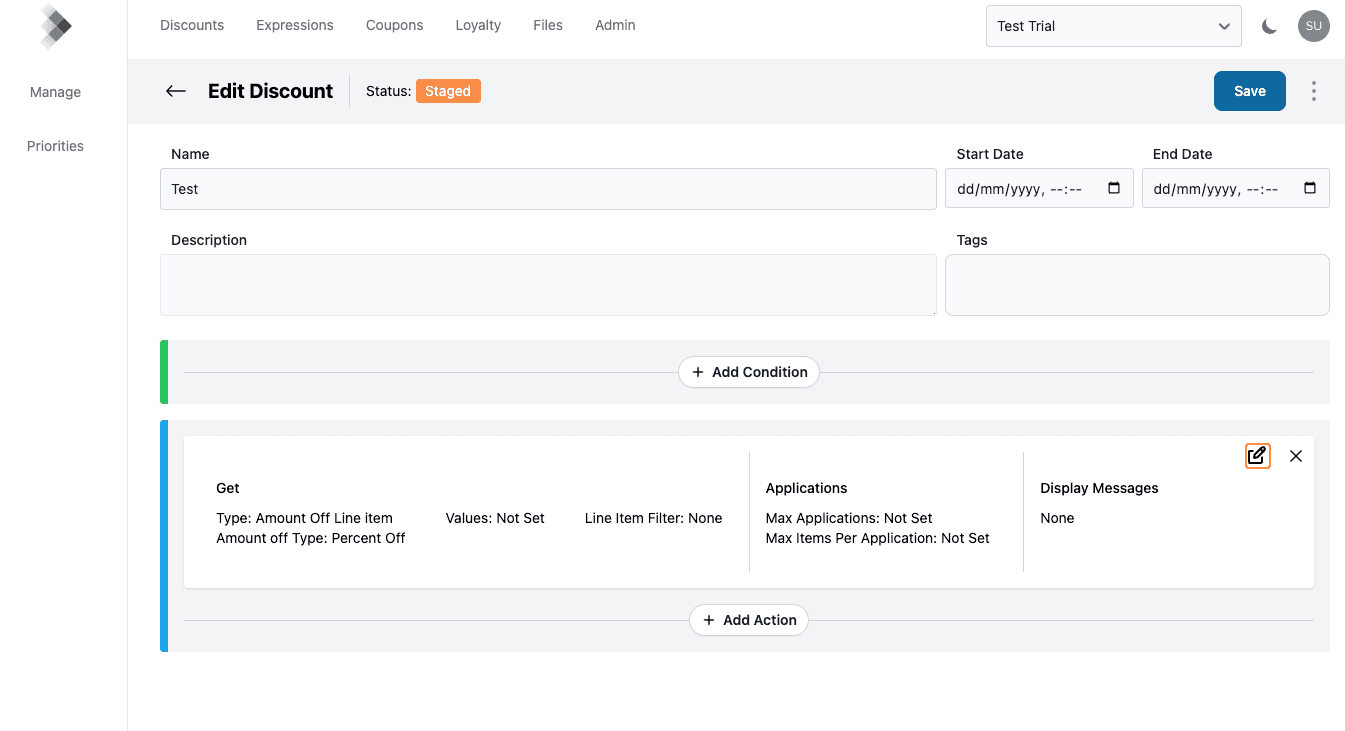Click the back arrow beside Edit Discount

tap(176, 91)
